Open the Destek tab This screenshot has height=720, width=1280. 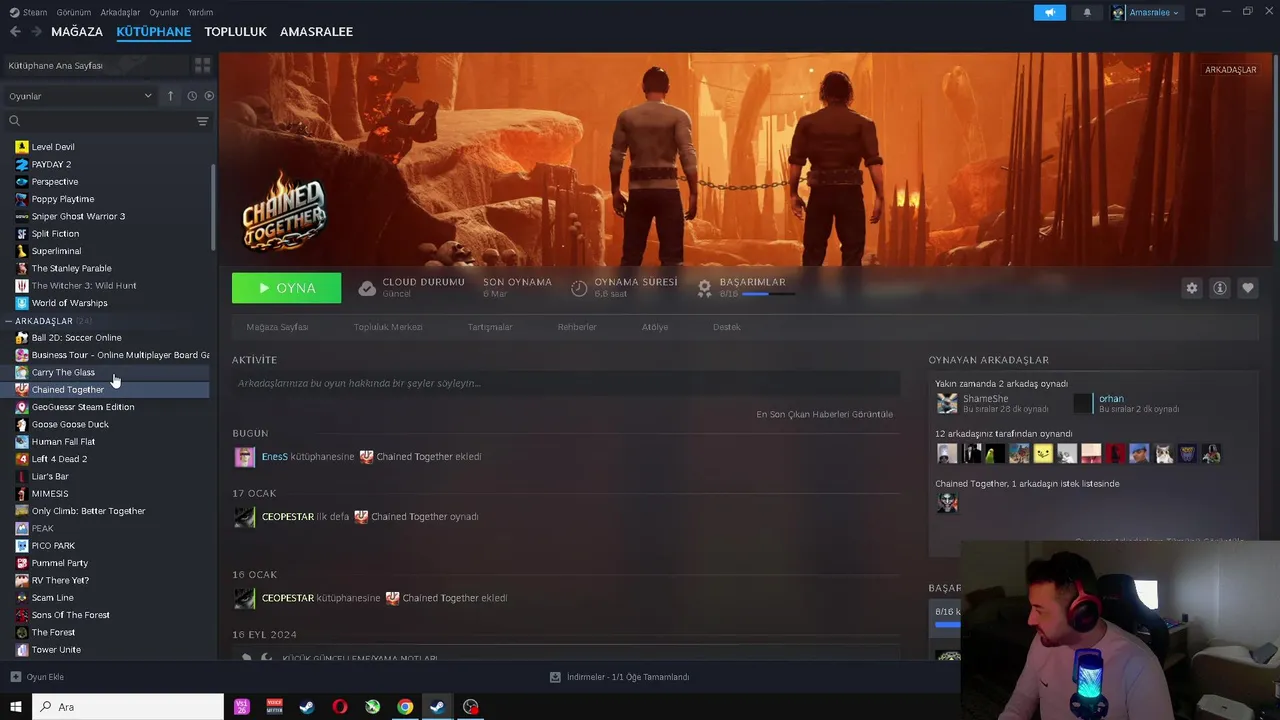click(x=727, y=327)
